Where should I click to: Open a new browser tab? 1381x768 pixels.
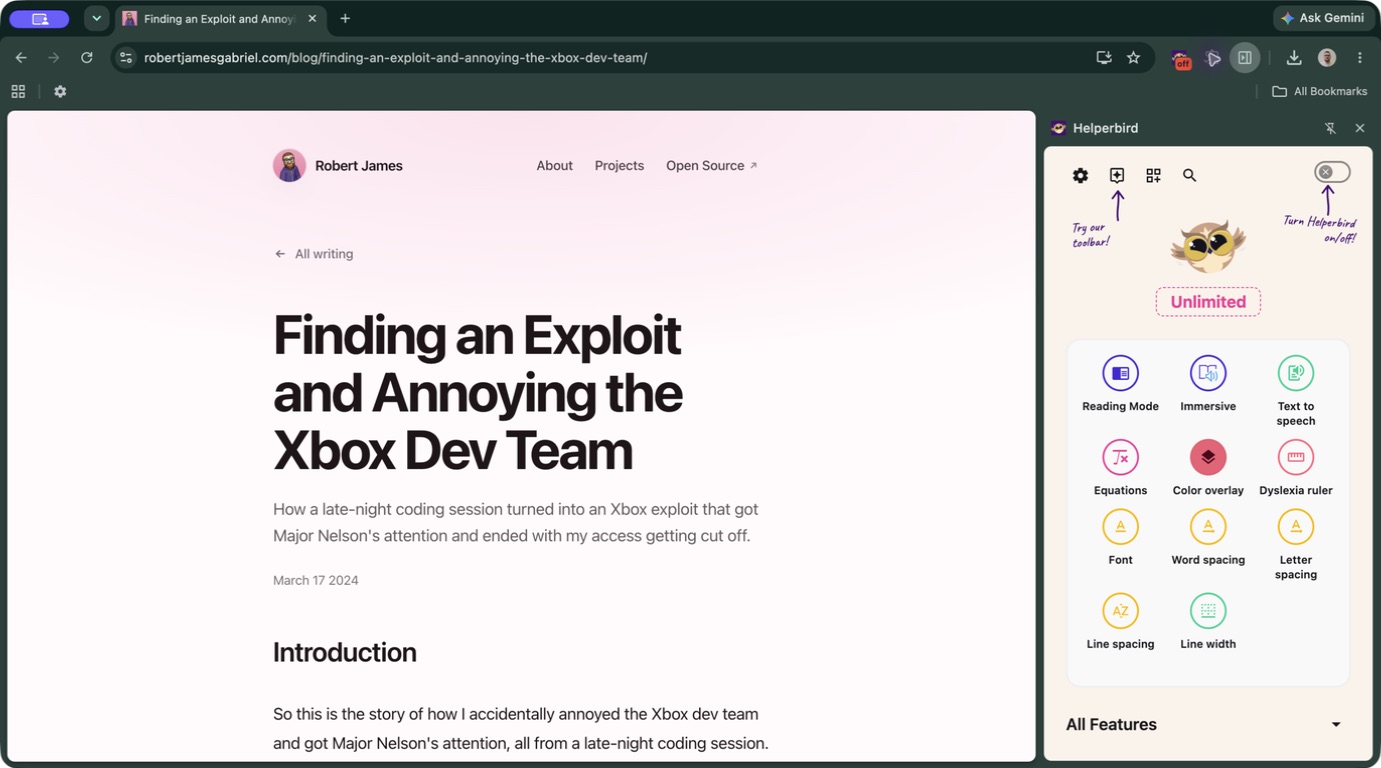coord(345,18)
